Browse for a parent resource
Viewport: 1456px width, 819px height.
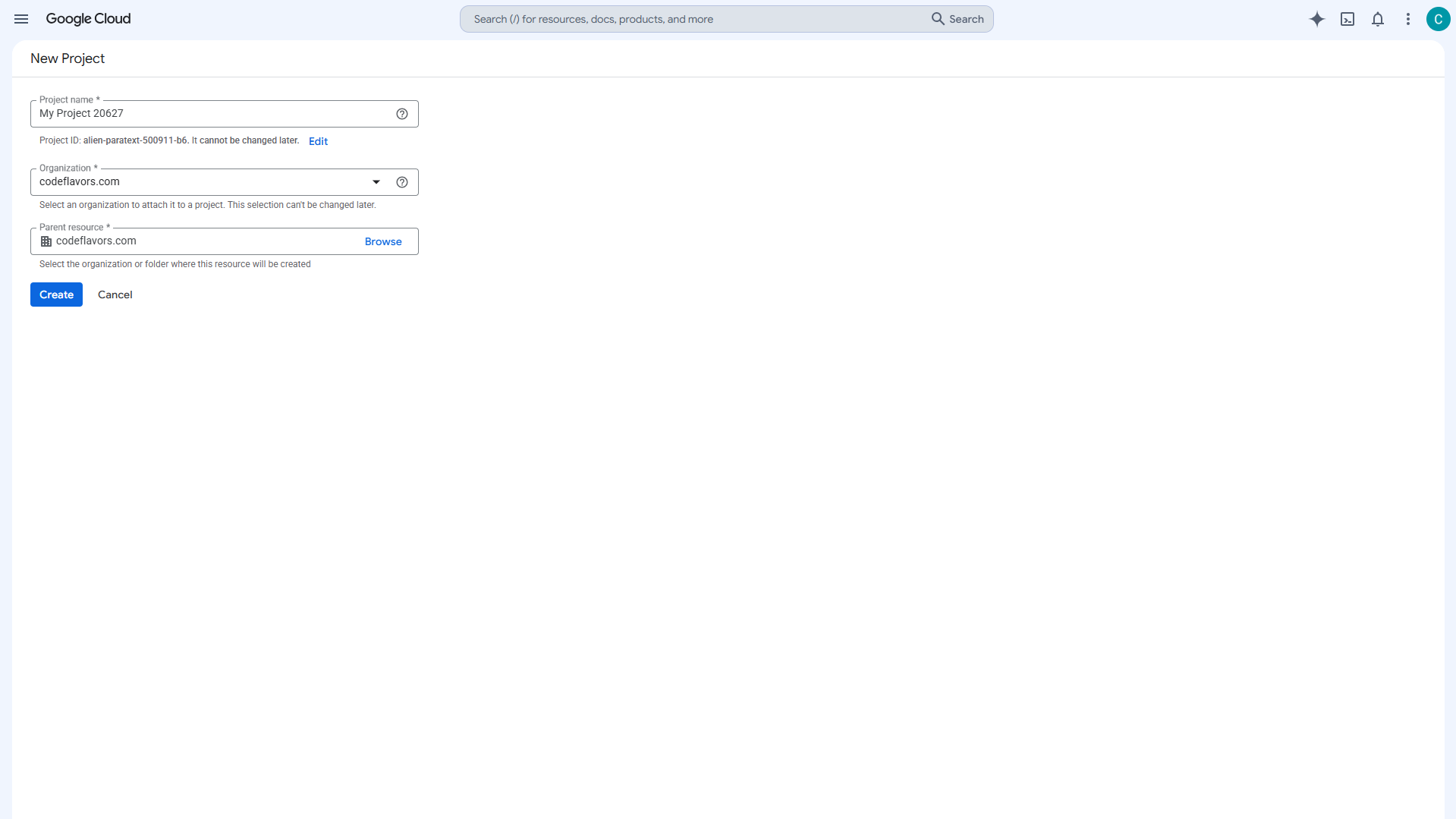pyautogui.click(x=383, y=241)
